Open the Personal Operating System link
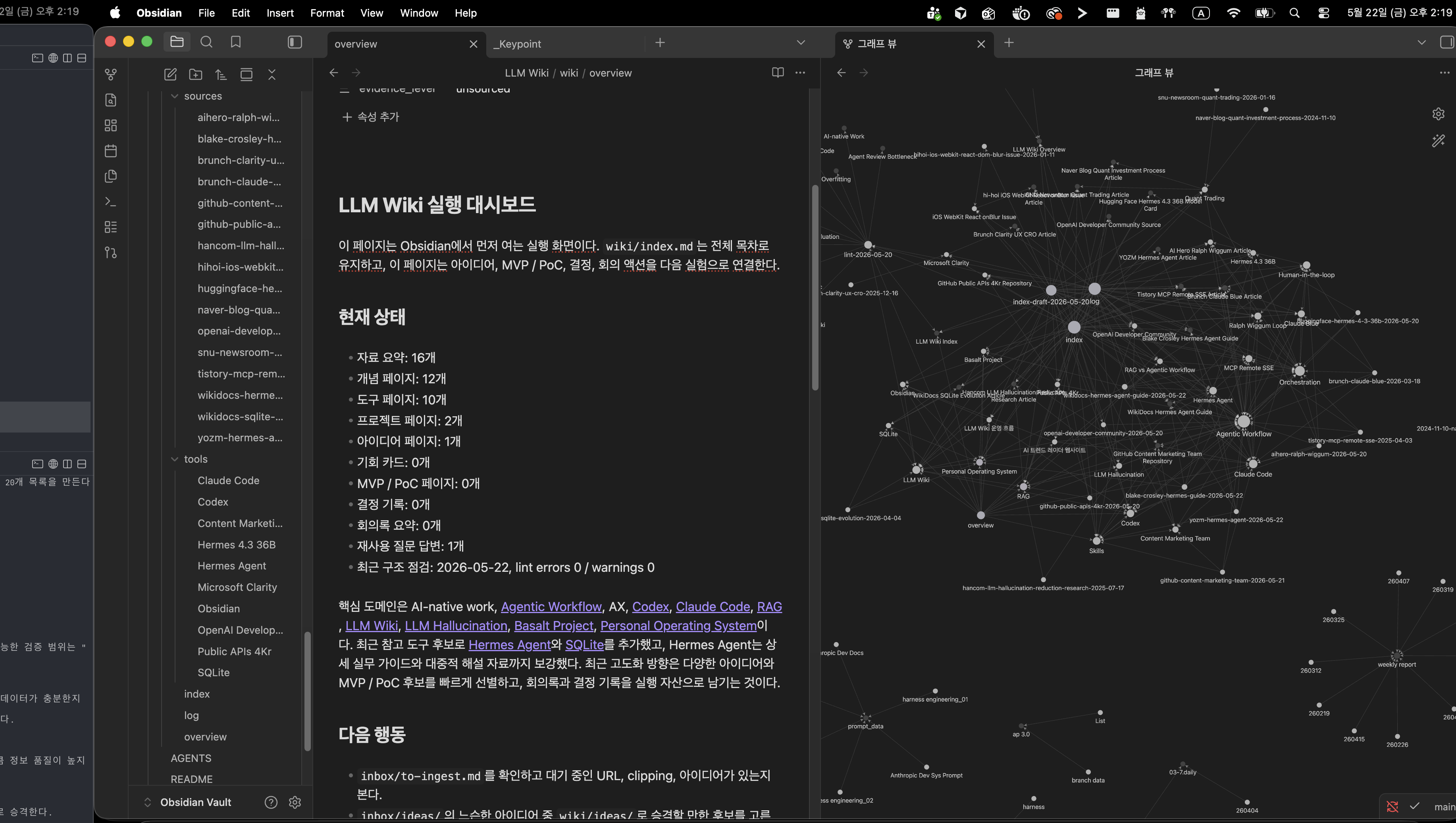 click(x=678, y=626)
